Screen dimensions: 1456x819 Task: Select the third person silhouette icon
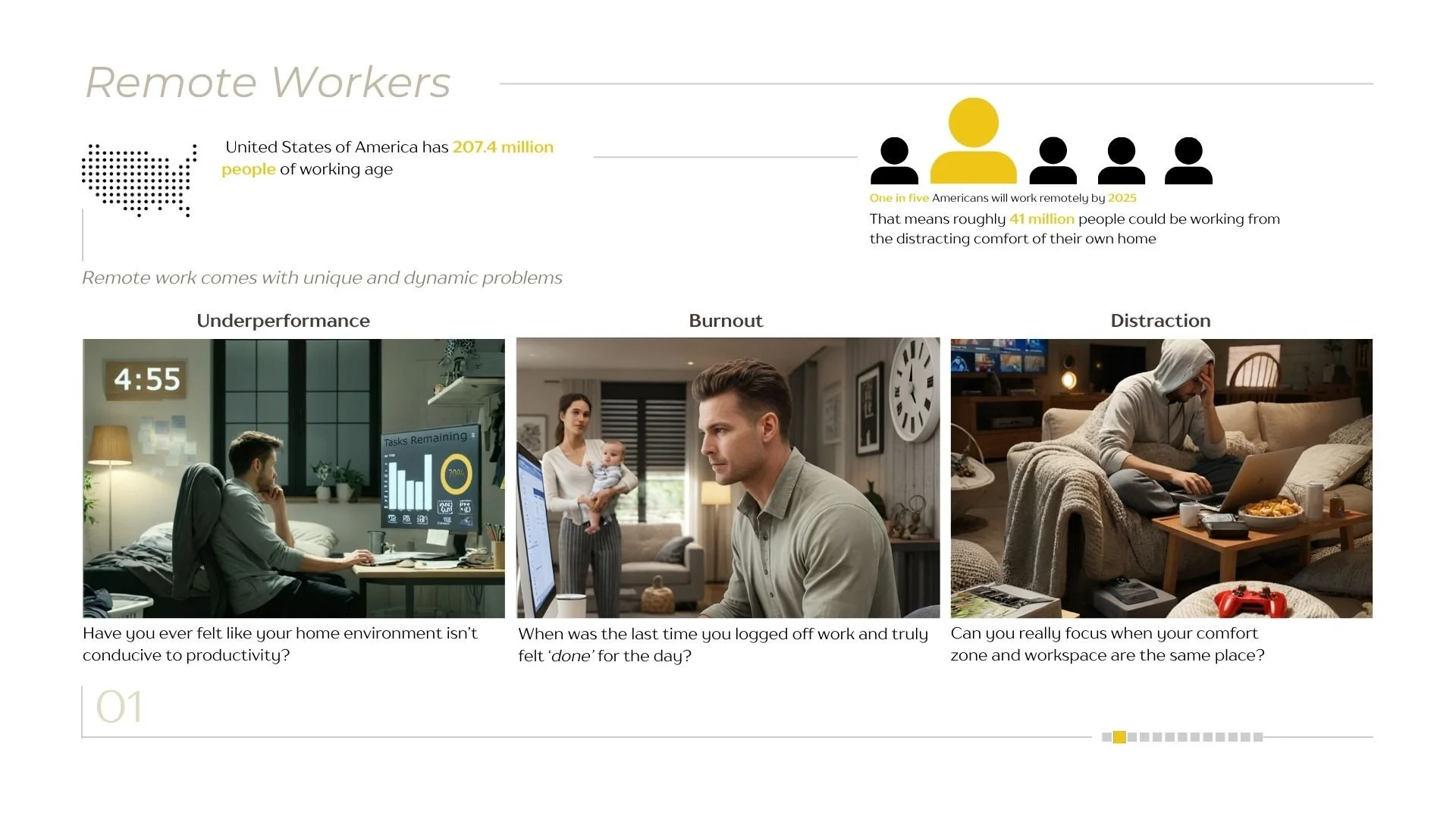tap(1053, 161)
